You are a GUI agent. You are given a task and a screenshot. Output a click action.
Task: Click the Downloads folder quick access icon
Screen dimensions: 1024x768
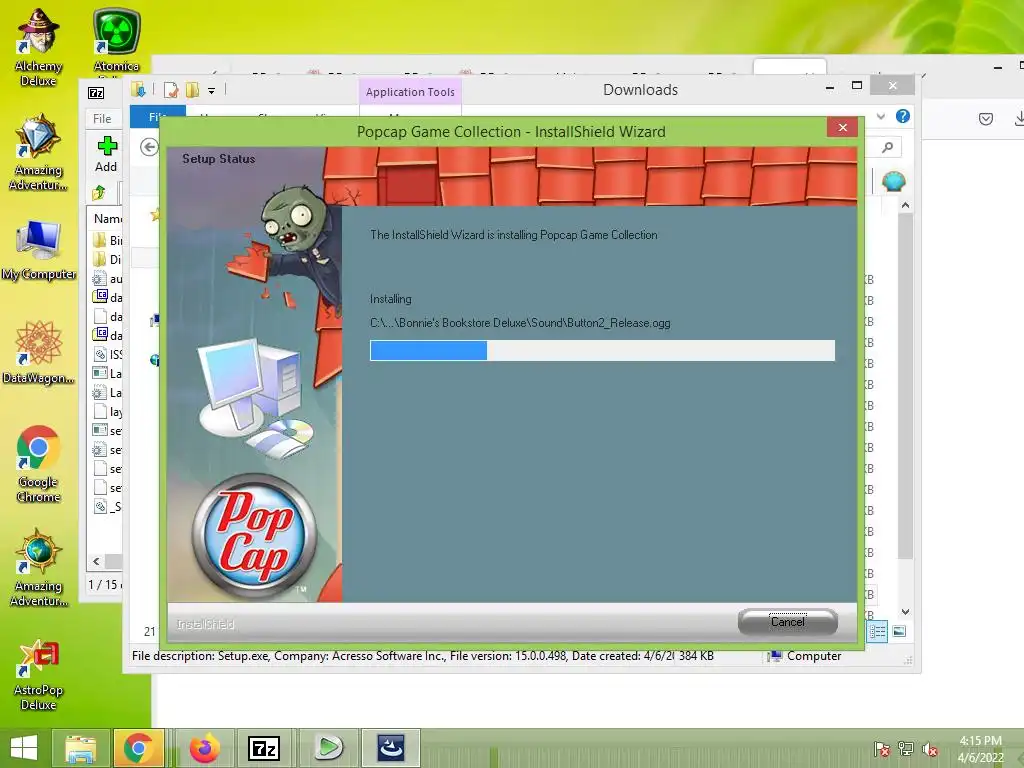pyautogui.click(x=138, y=90)
